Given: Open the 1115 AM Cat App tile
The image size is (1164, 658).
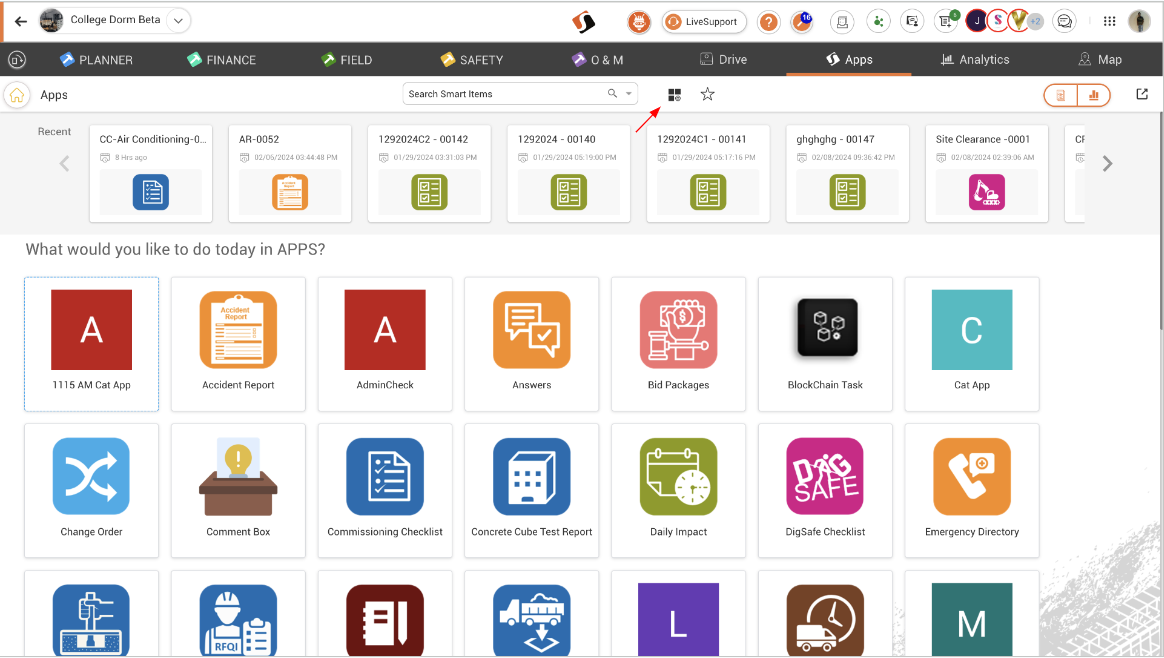Looking at the screenshot, I should (x=91, y=344).
